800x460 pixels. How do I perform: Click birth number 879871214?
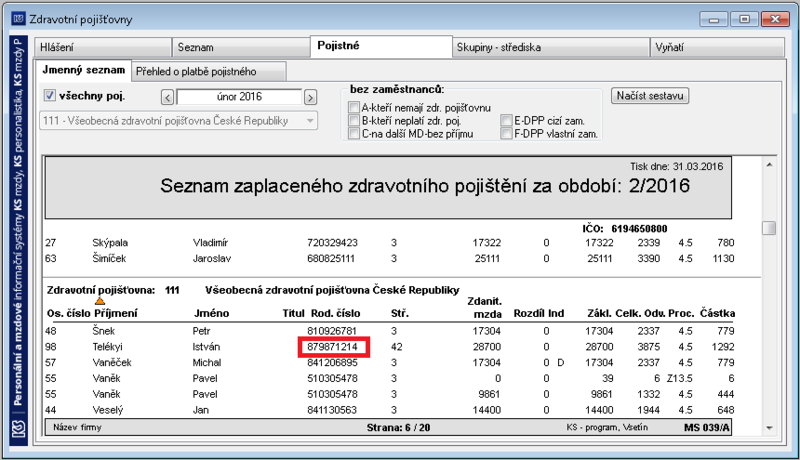332,347
